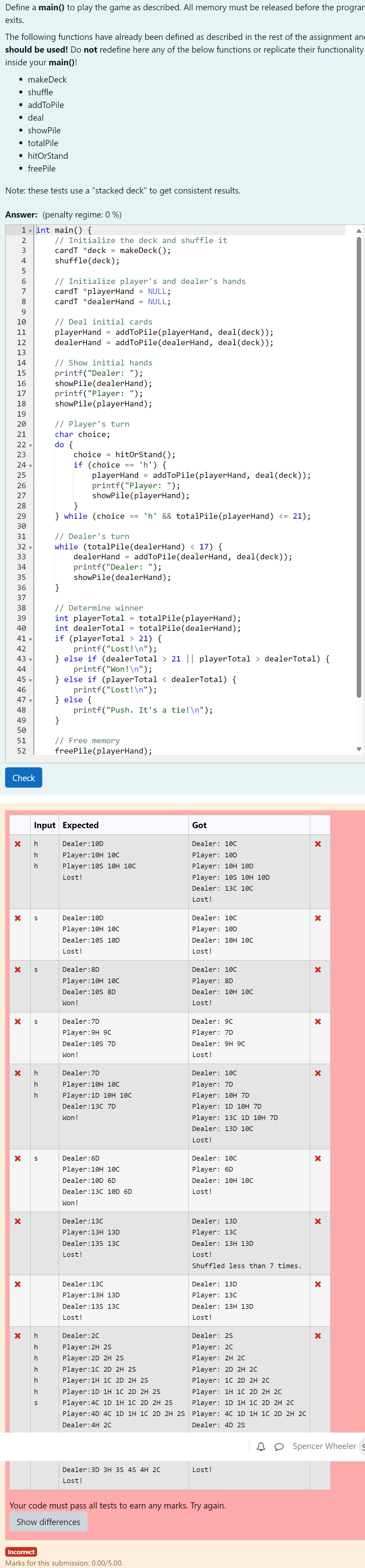This screenshot has width=365, height=1568.
Task: Open the messages speech bubble icon
Action: (279, 1446)
